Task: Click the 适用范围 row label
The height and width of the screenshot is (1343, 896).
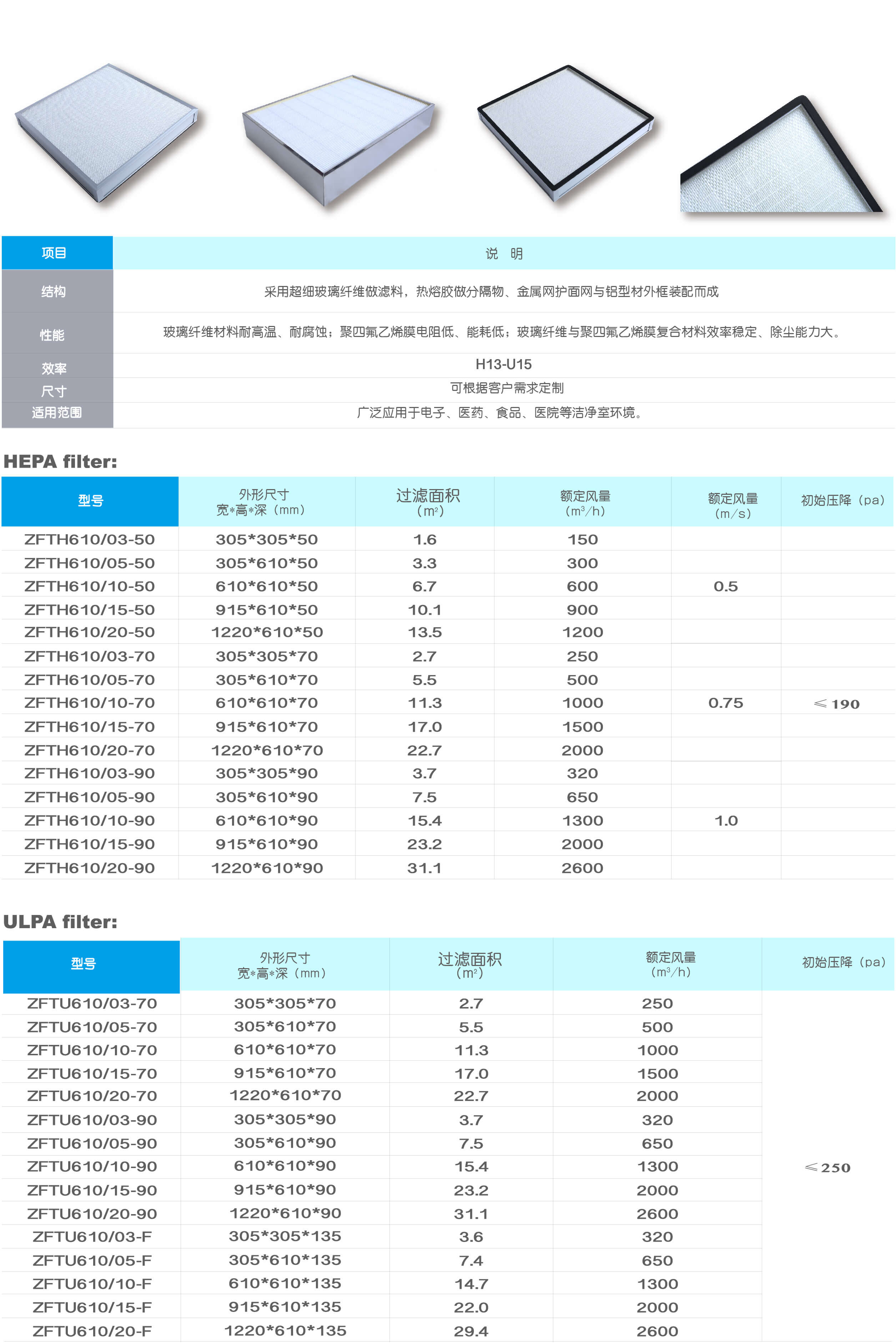Action: [56, 413]
